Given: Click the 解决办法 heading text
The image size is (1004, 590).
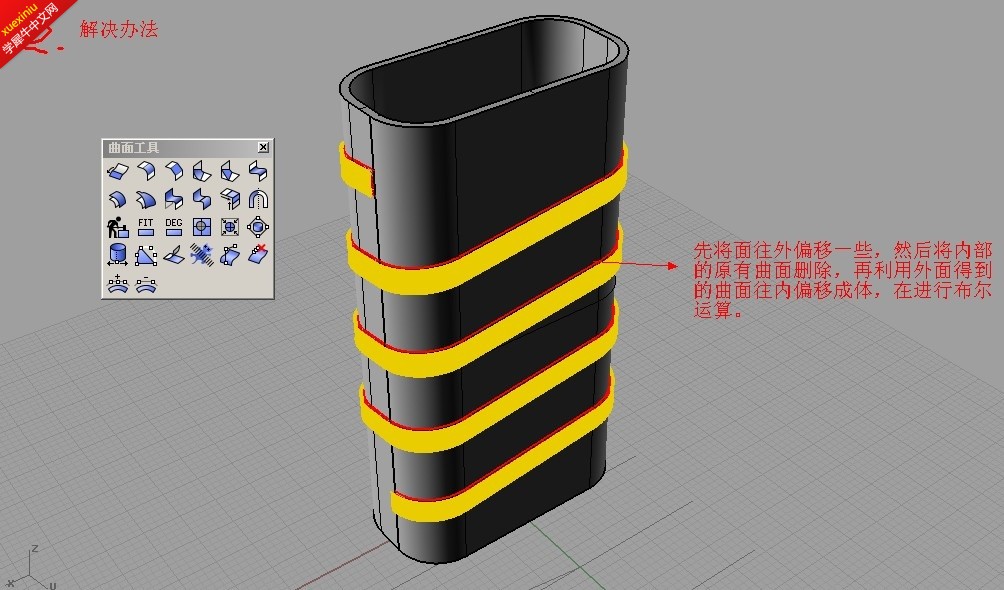Looking at the screenshot, I should click(118, 29).
